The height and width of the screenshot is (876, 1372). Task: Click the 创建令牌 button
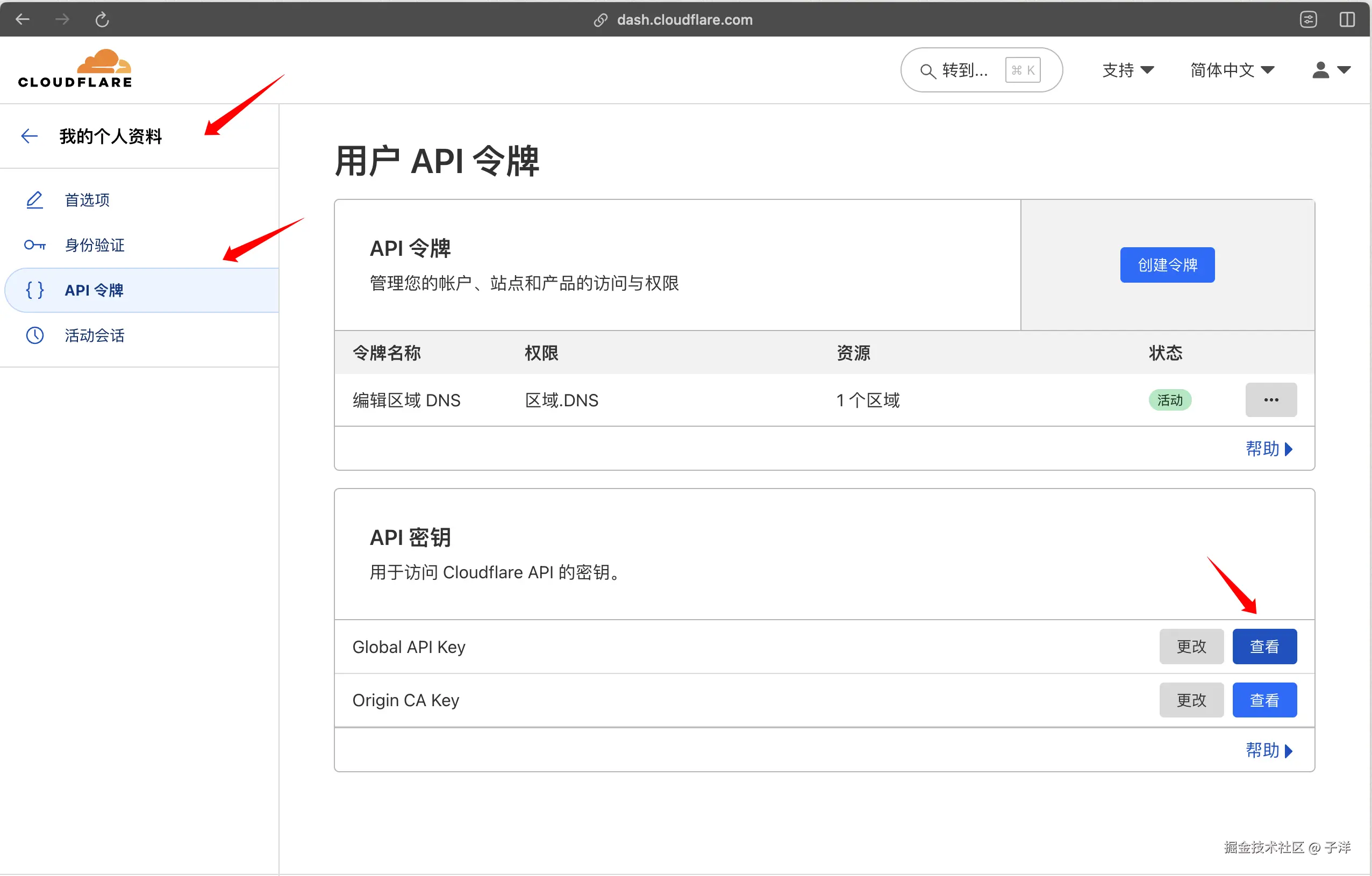pos(1167,265)
